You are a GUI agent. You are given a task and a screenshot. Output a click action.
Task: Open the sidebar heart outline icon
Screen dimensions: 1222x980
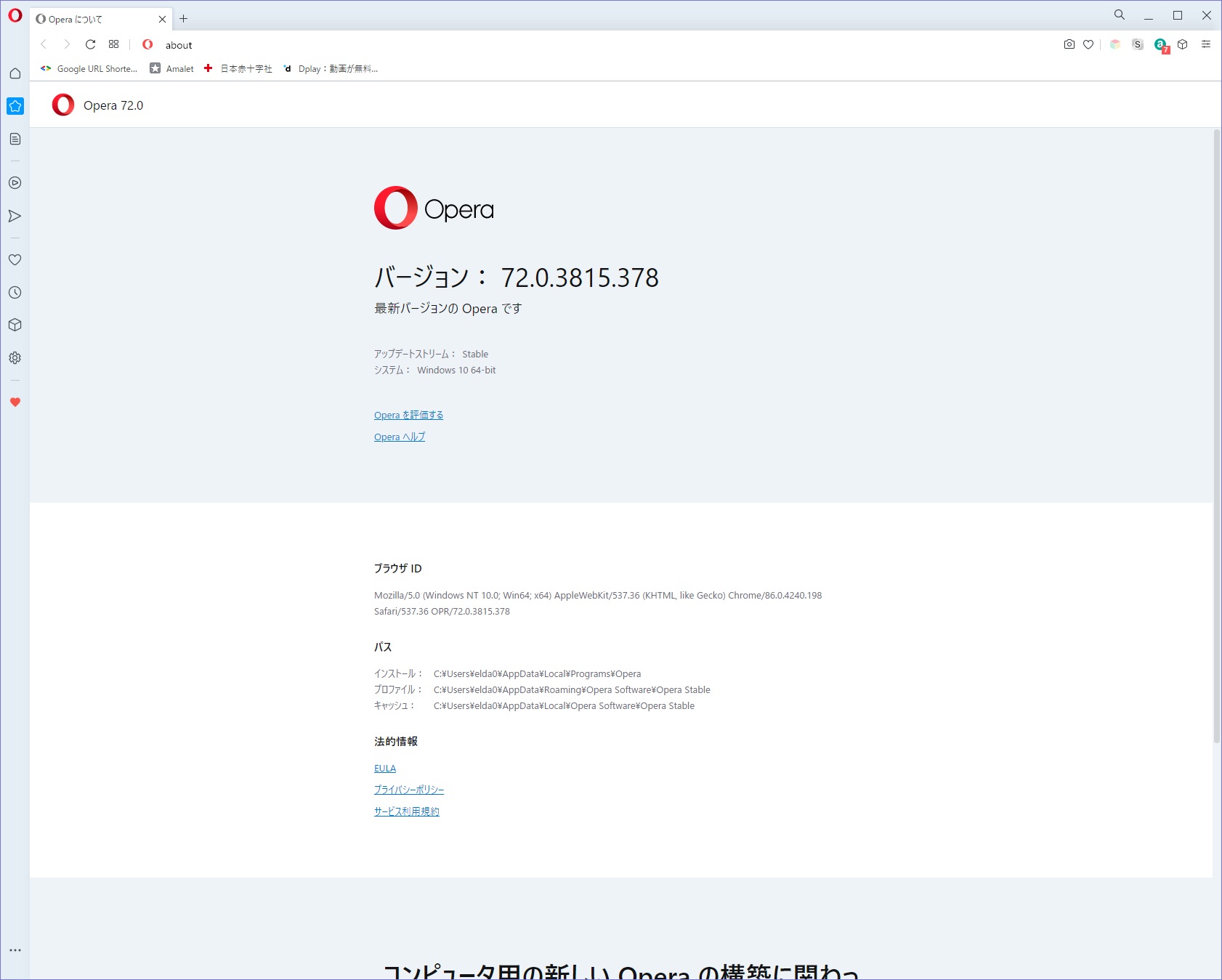pyautogui.click(x=15, y=259)
